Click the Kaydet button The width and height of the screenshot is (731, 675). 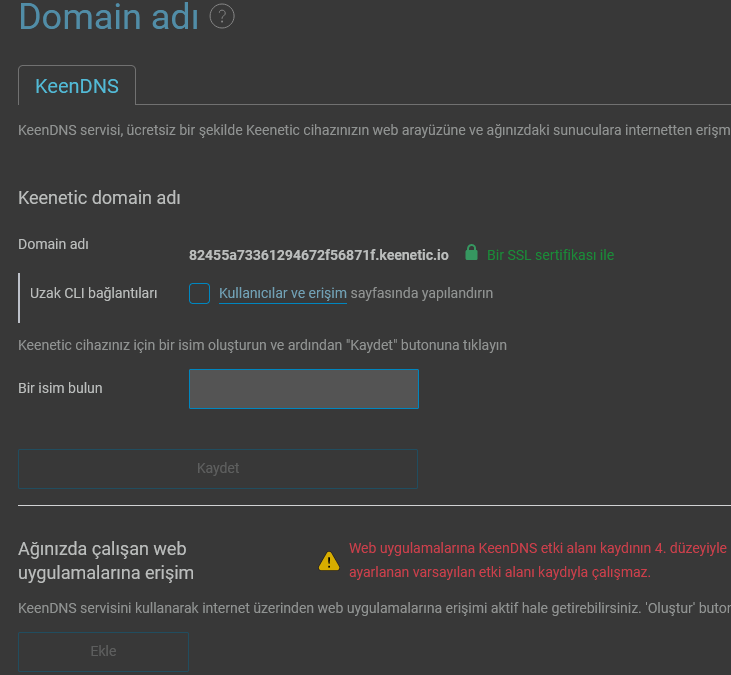click(218, 468)
